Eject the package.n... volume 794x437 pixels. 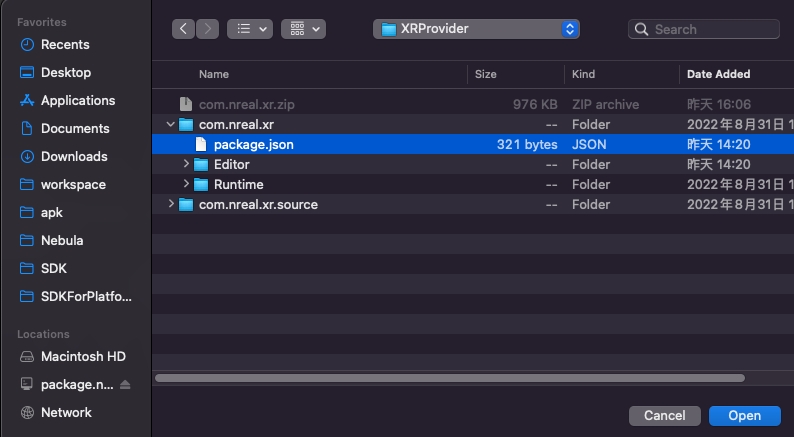click(x=125, y=385)
